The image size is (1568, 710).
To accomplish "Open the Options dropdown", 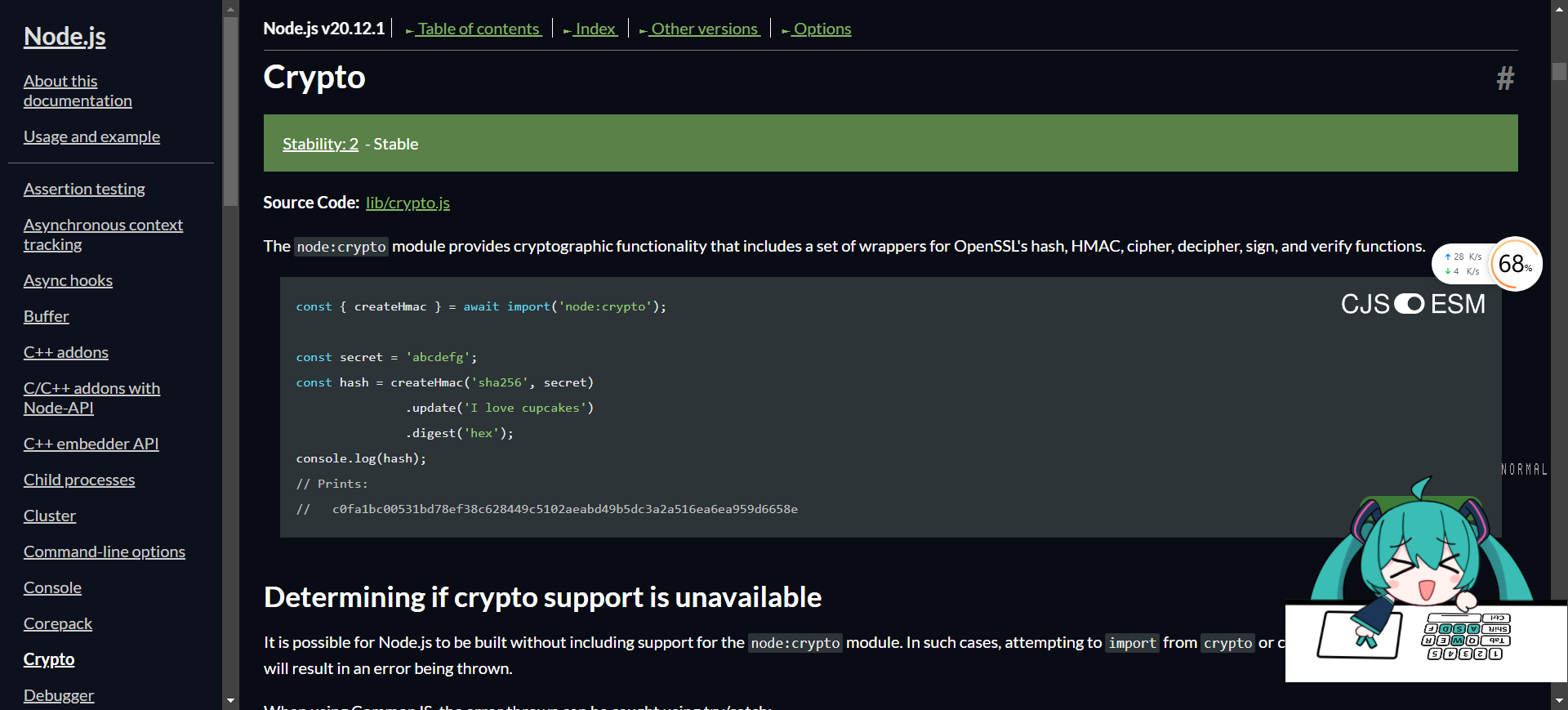I will coord(817,29).
